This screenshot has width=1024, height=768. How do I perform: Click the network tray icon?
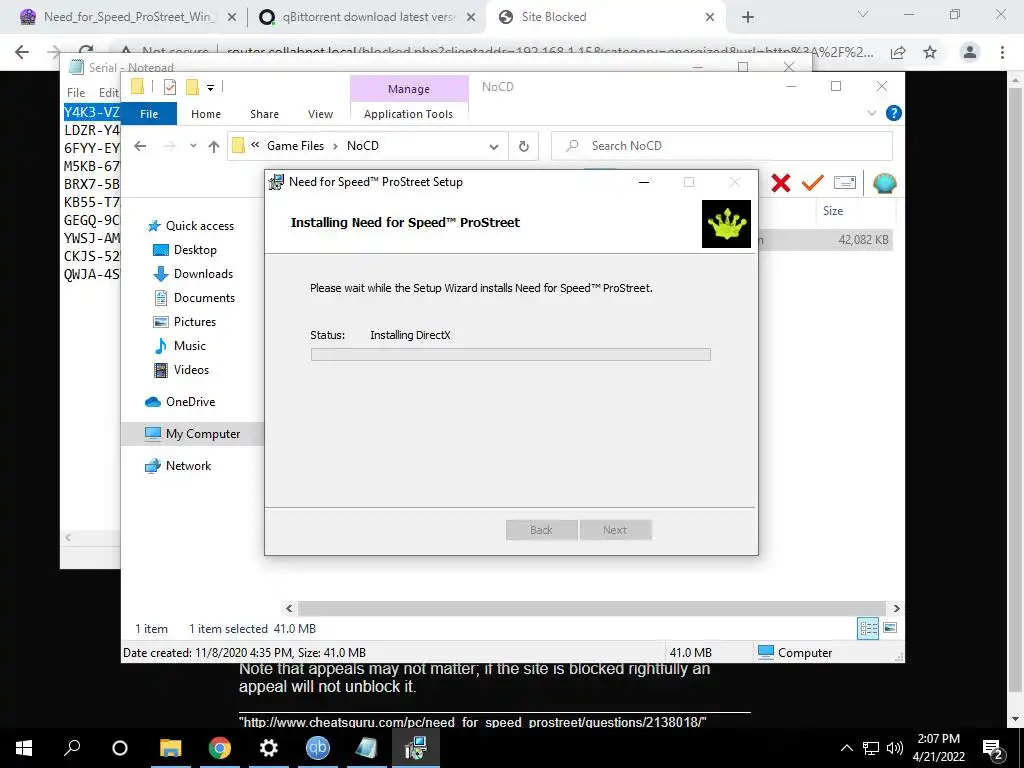[871, 748]
